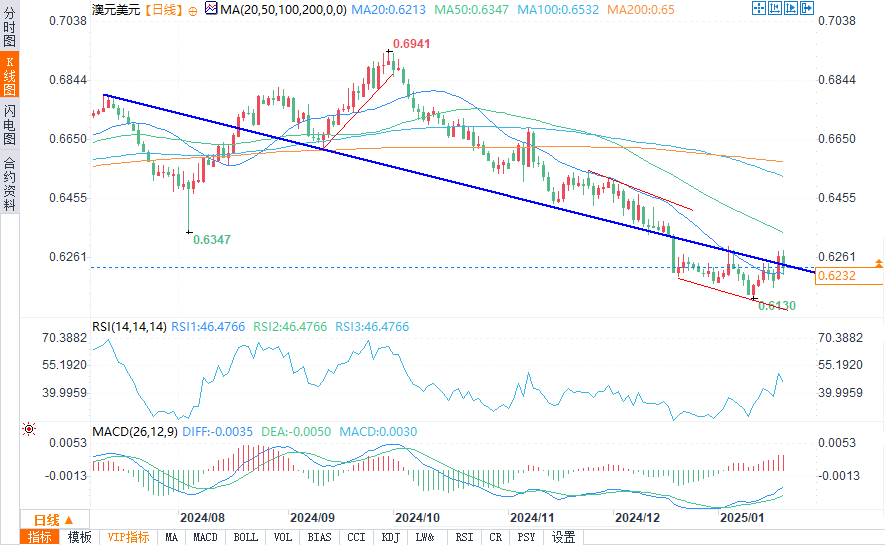This screenshot has height=545, width=885.
Task: Click the orange circle icon beside 日线 label
Action: click(193, 11)
